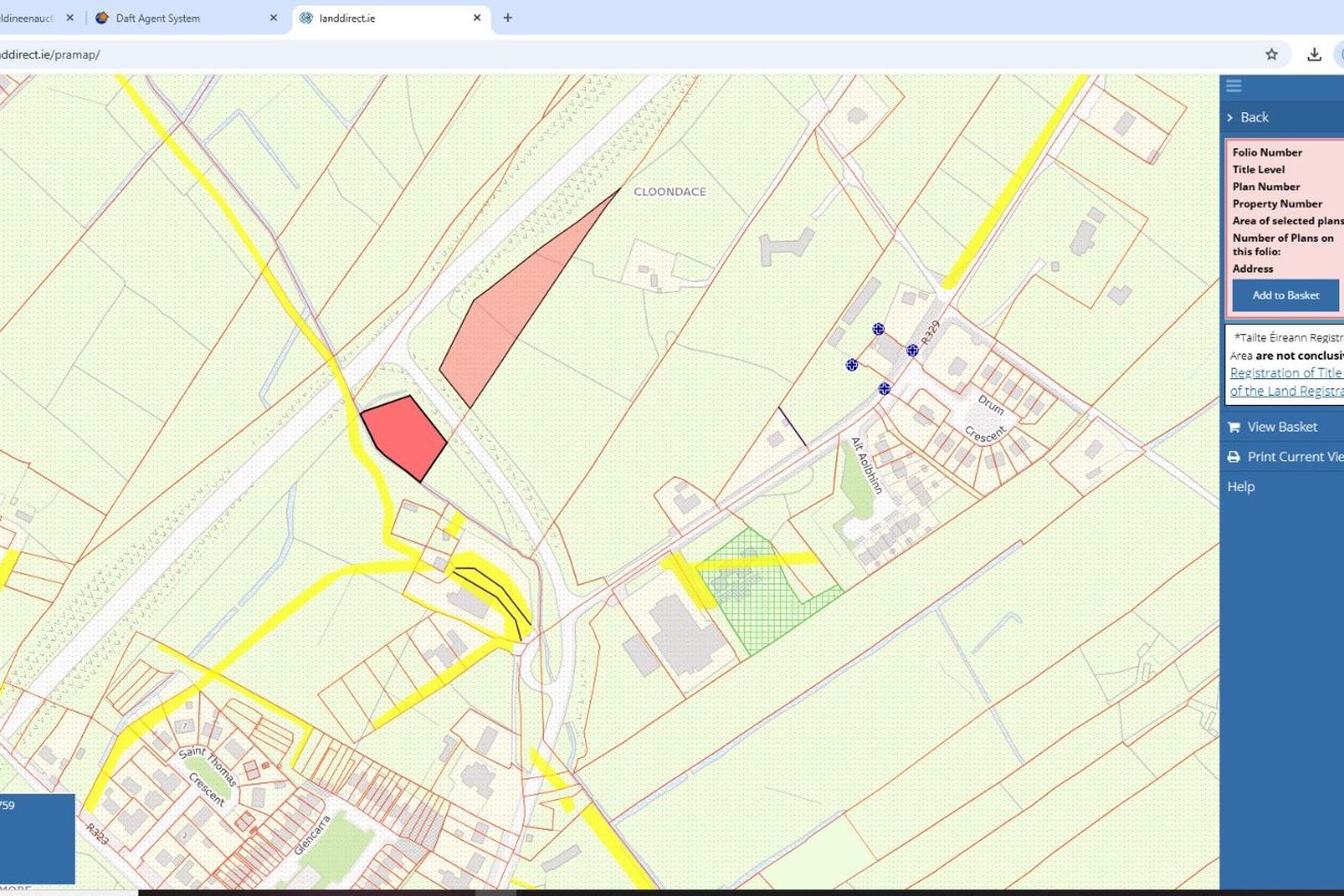Click blue marker nearest Áit Aoibhinn label

(x=884, y=388)
